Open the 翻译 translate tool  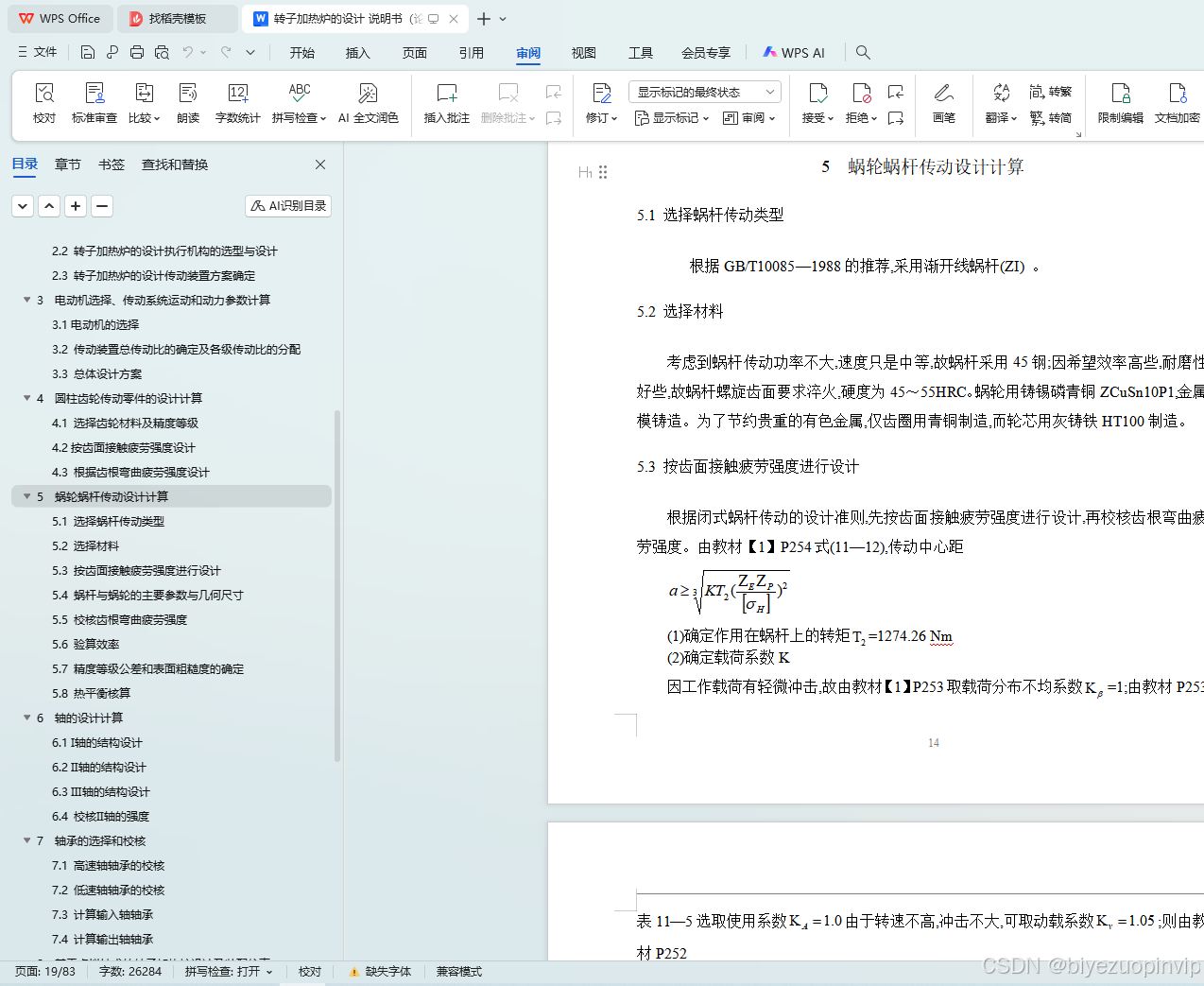click(x=1001, y=103)
